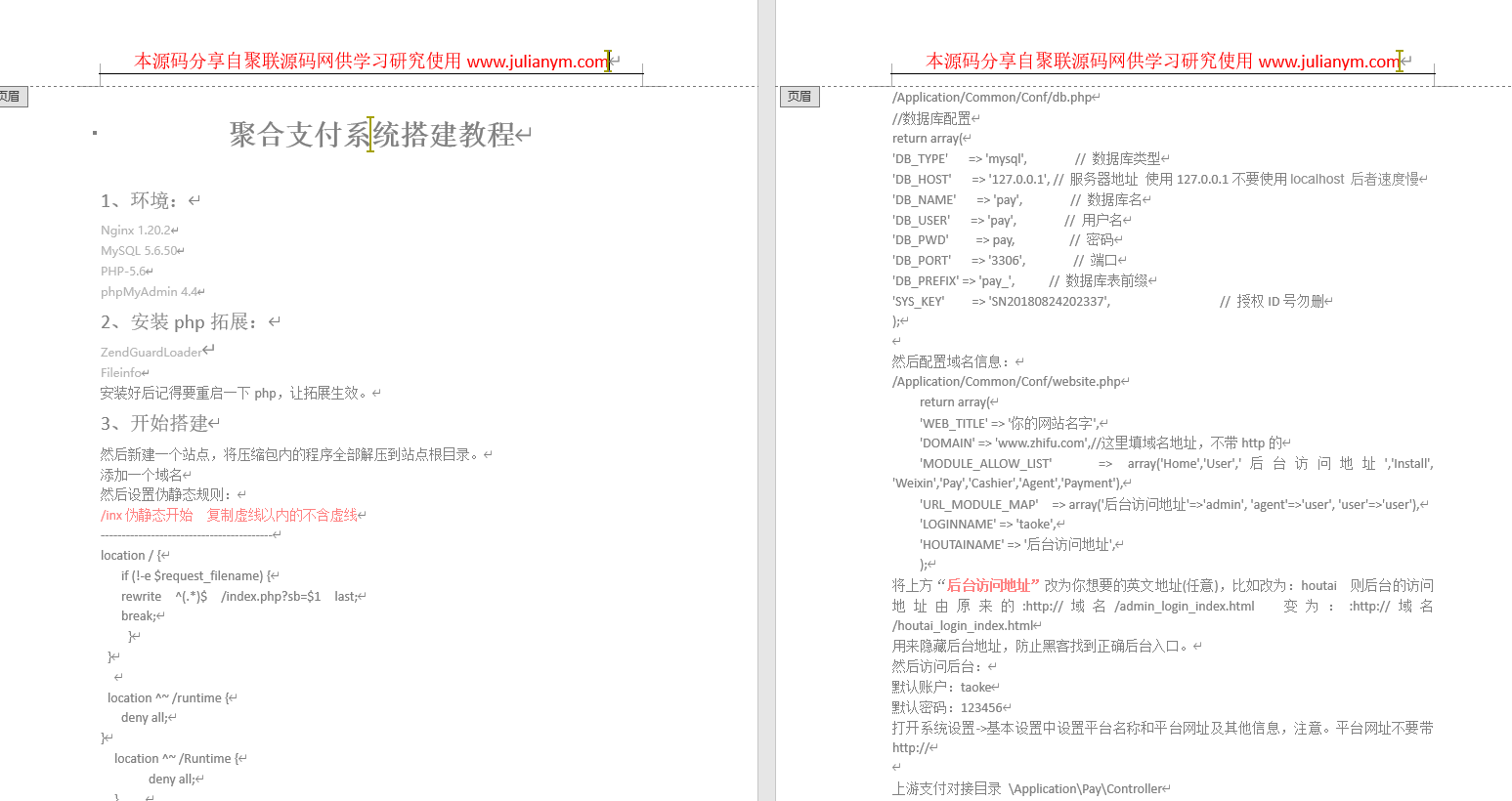Click the line 默认账户:taoke

click(x=941, y=687)
